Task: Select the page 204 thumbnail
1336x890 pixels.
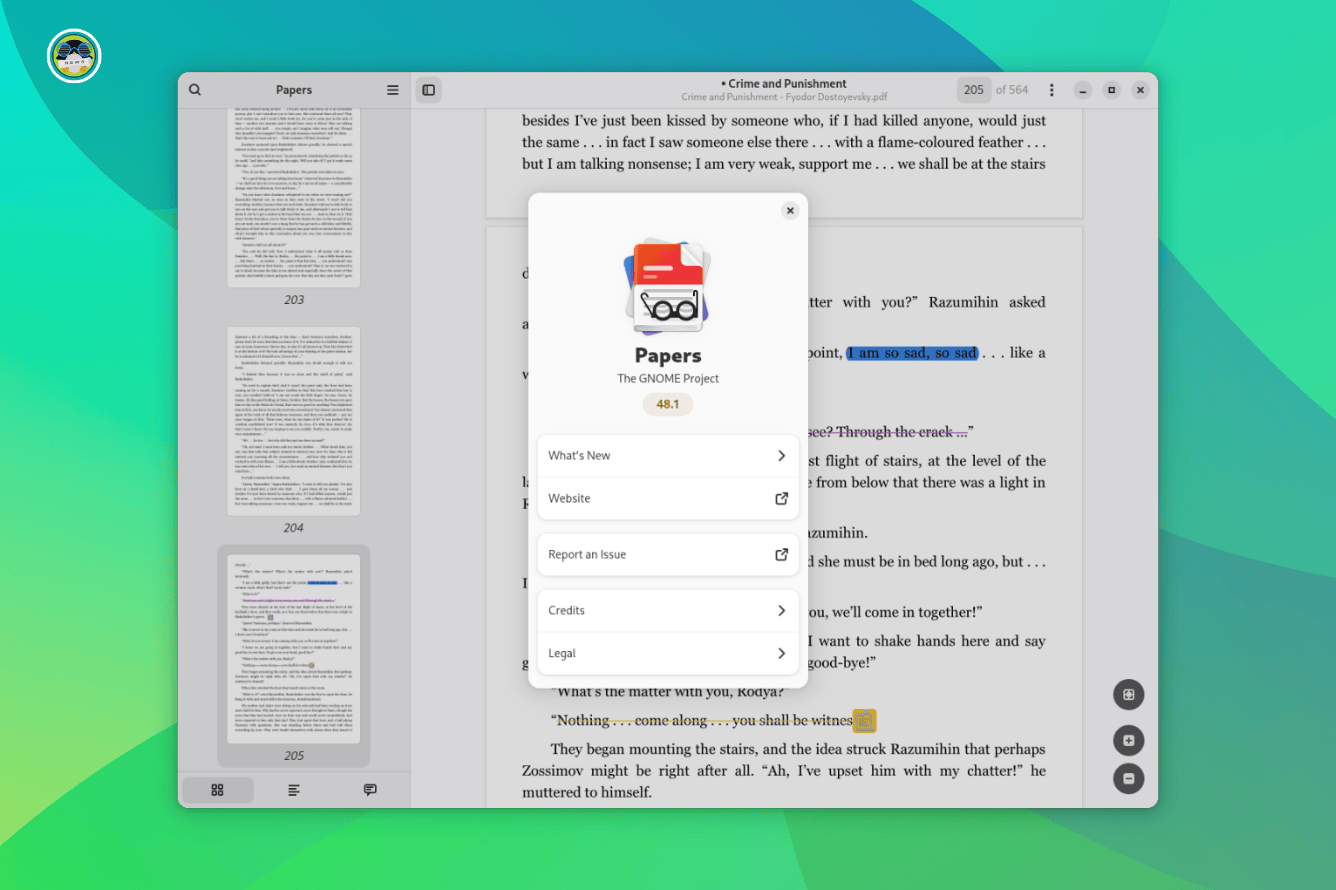Action: click(x=293, y=420)
